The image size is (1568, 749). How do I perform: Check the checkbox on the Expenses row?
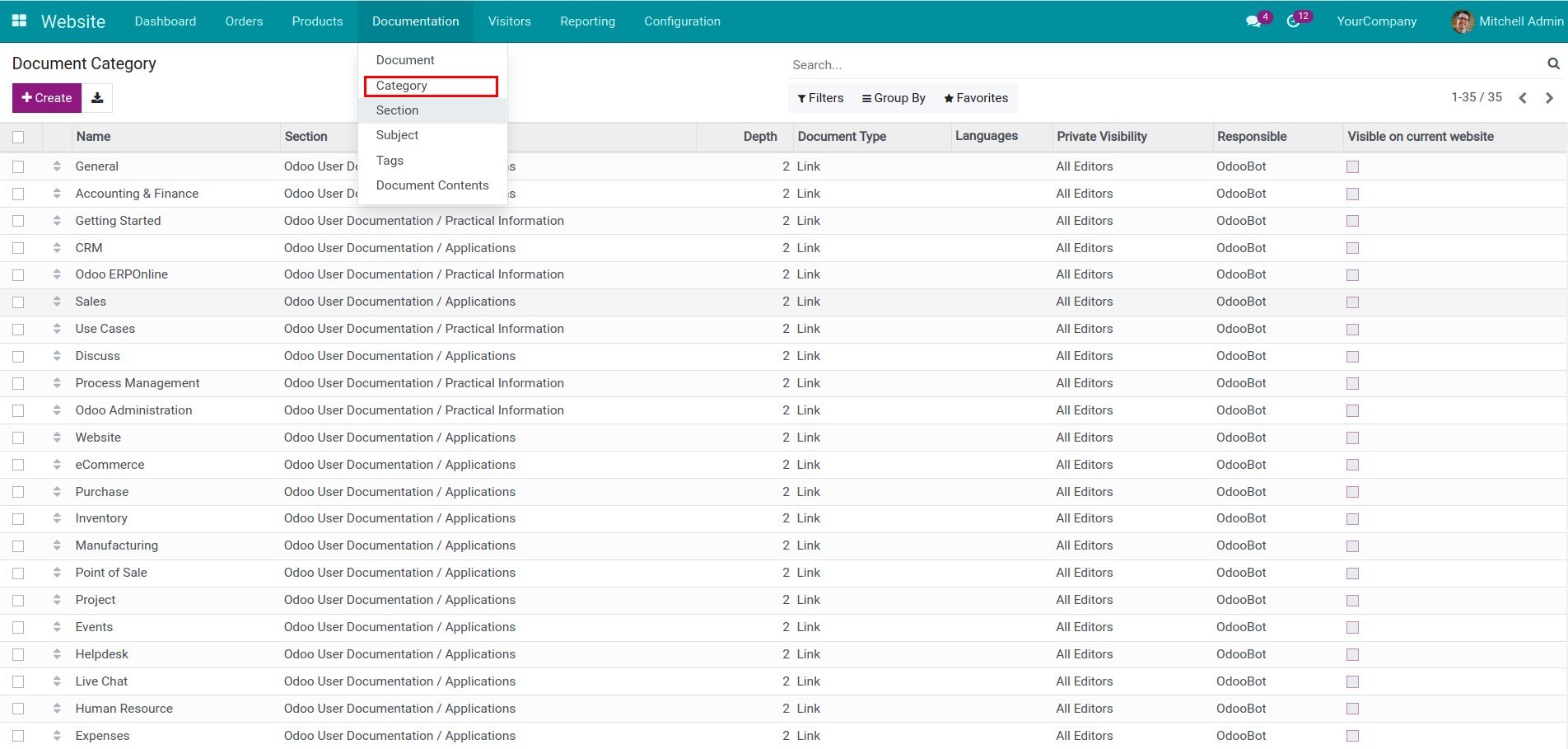[x=19, y=736]
